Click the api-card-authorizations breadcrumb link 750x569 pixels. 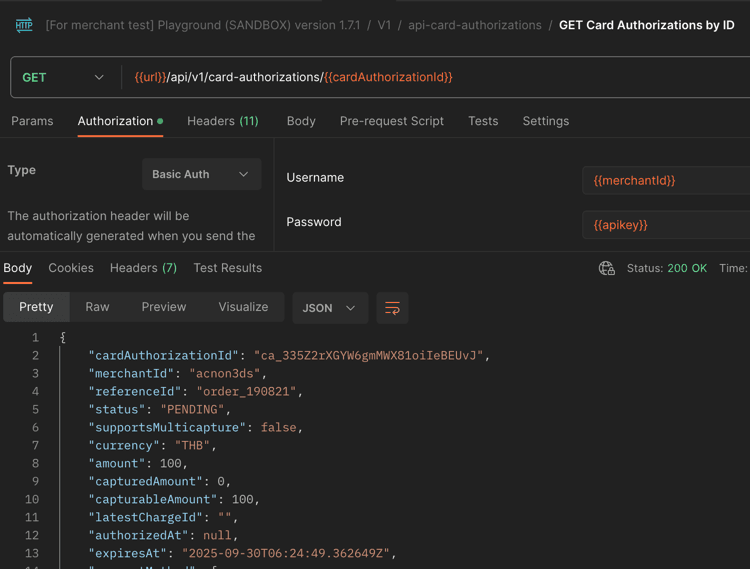pos(474,25)
